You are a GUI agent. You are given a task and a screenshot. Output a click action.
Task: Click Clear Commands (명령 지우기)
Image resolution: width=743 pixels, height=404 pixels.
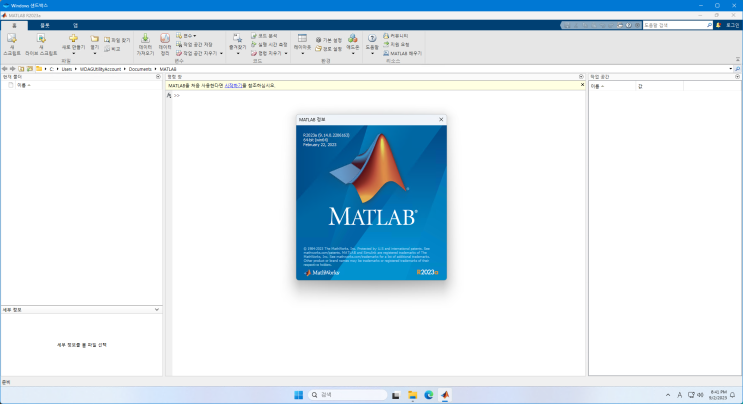tap(266, 54)
